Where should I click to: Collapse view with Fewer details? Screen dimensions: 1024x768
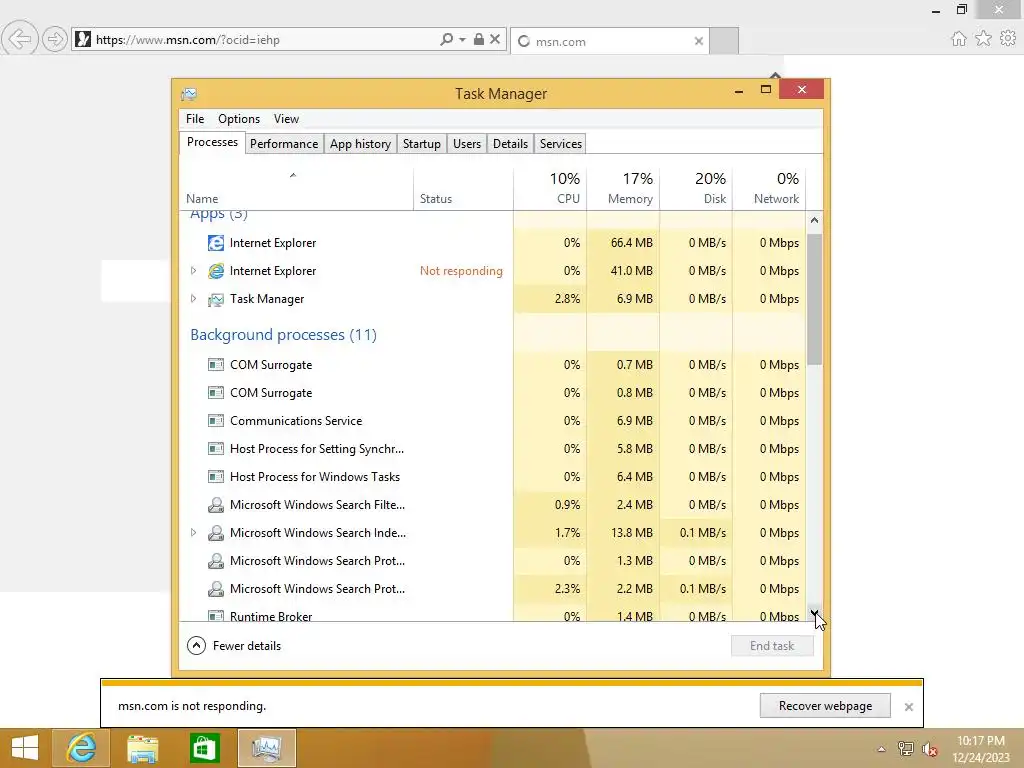pyautogui.click(x=234, y=646)
